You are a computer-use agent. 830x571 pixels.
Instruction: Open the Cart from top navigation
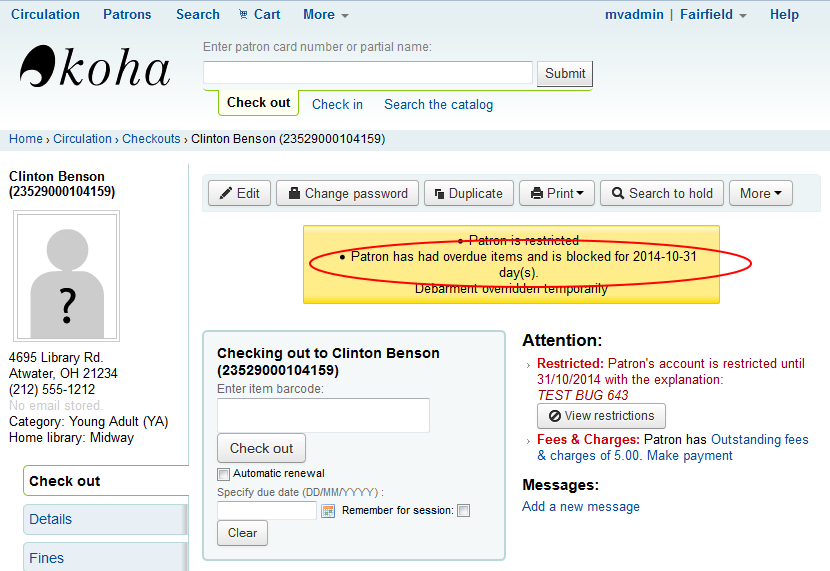[260, 14]
